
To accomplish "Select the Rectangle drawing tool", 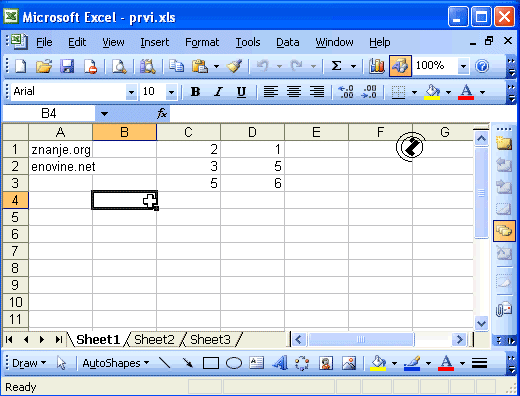I will pos(211,363).
